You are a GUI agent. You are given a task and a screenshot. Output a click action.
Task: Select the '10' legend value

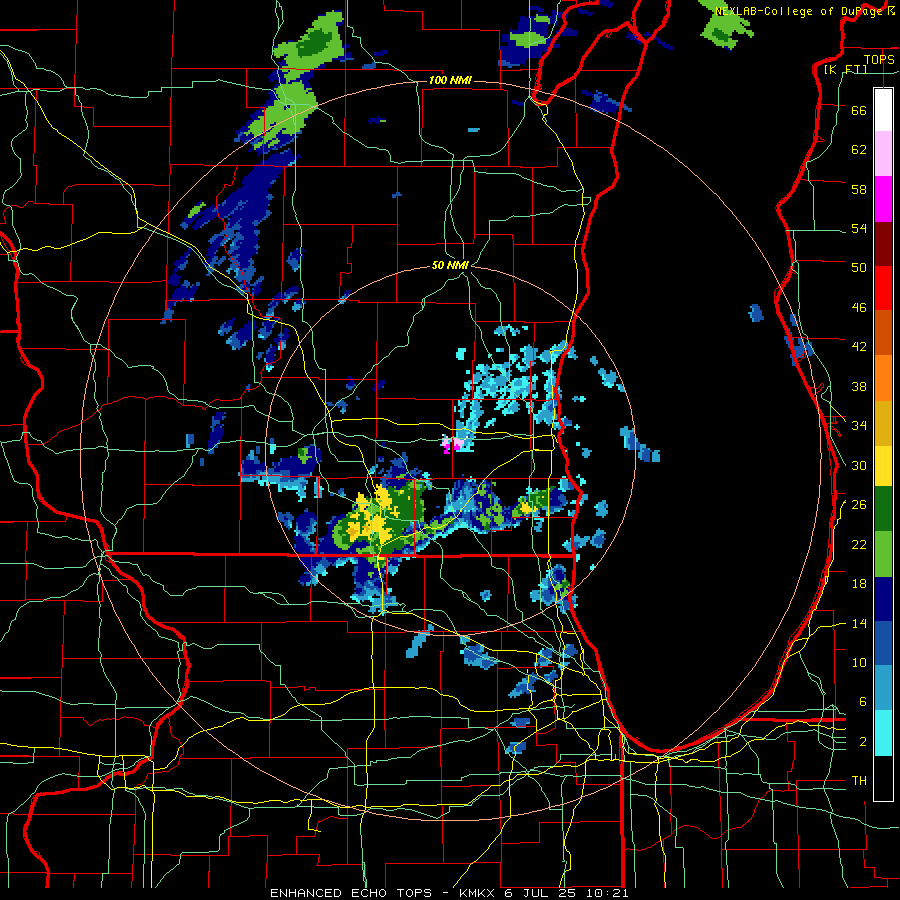click(x=859, y=662)
